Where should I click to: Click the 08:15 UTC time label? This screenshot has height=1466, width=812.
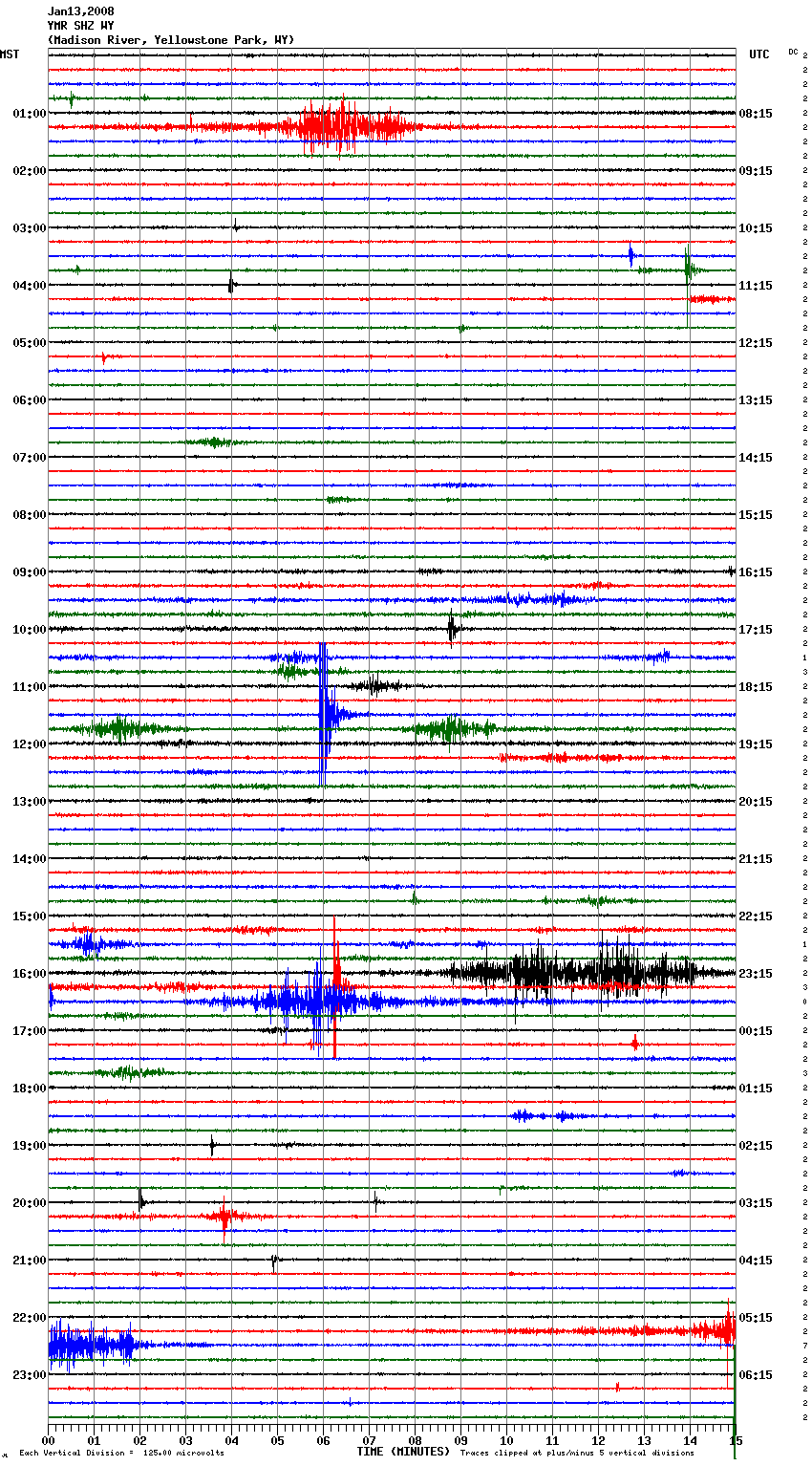[756, 114]
